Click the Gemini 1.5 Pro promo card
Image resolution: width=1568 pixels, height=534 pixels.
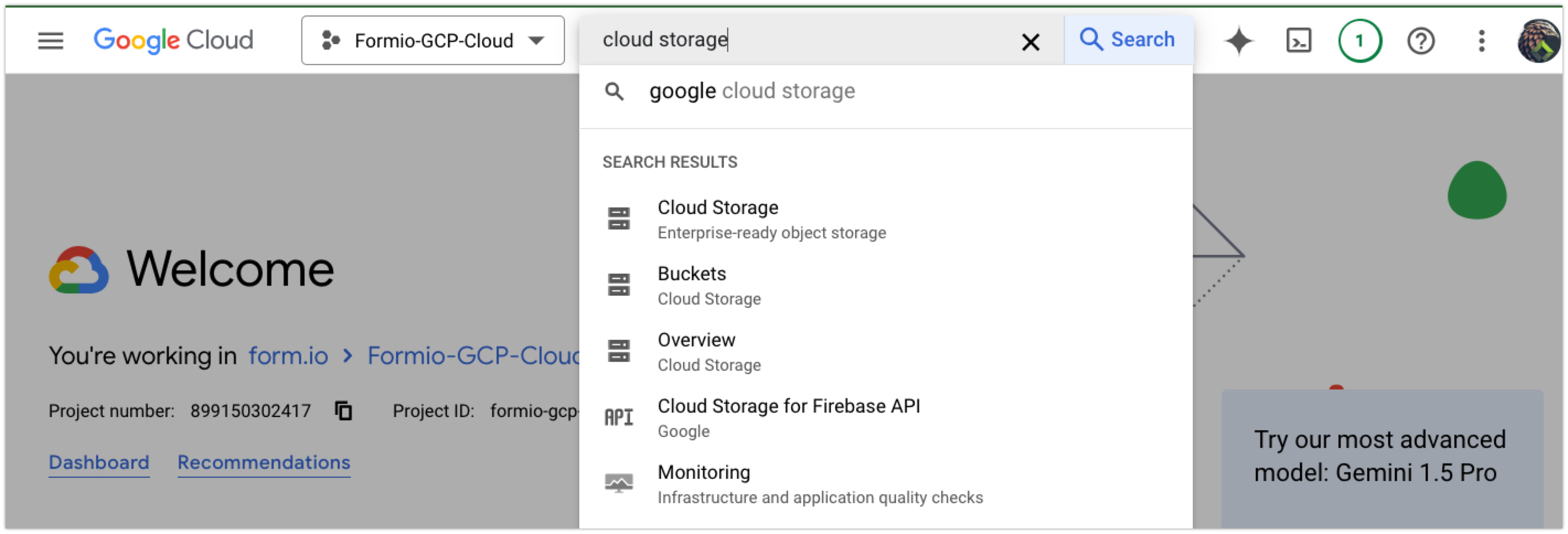(1382, 459)
